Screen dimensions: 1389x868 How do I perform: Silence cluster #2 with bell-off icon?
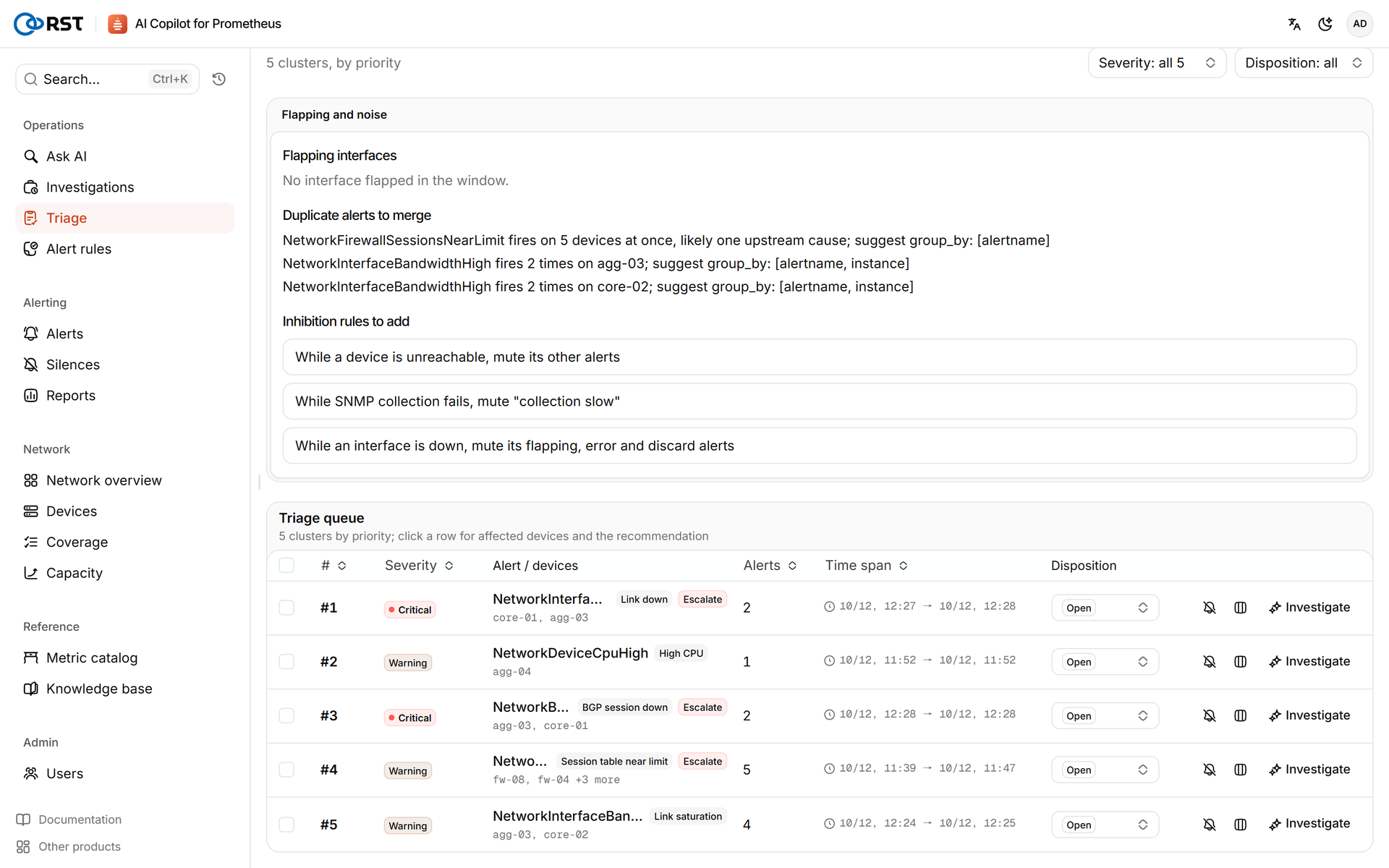click(x=1209, y=662)
